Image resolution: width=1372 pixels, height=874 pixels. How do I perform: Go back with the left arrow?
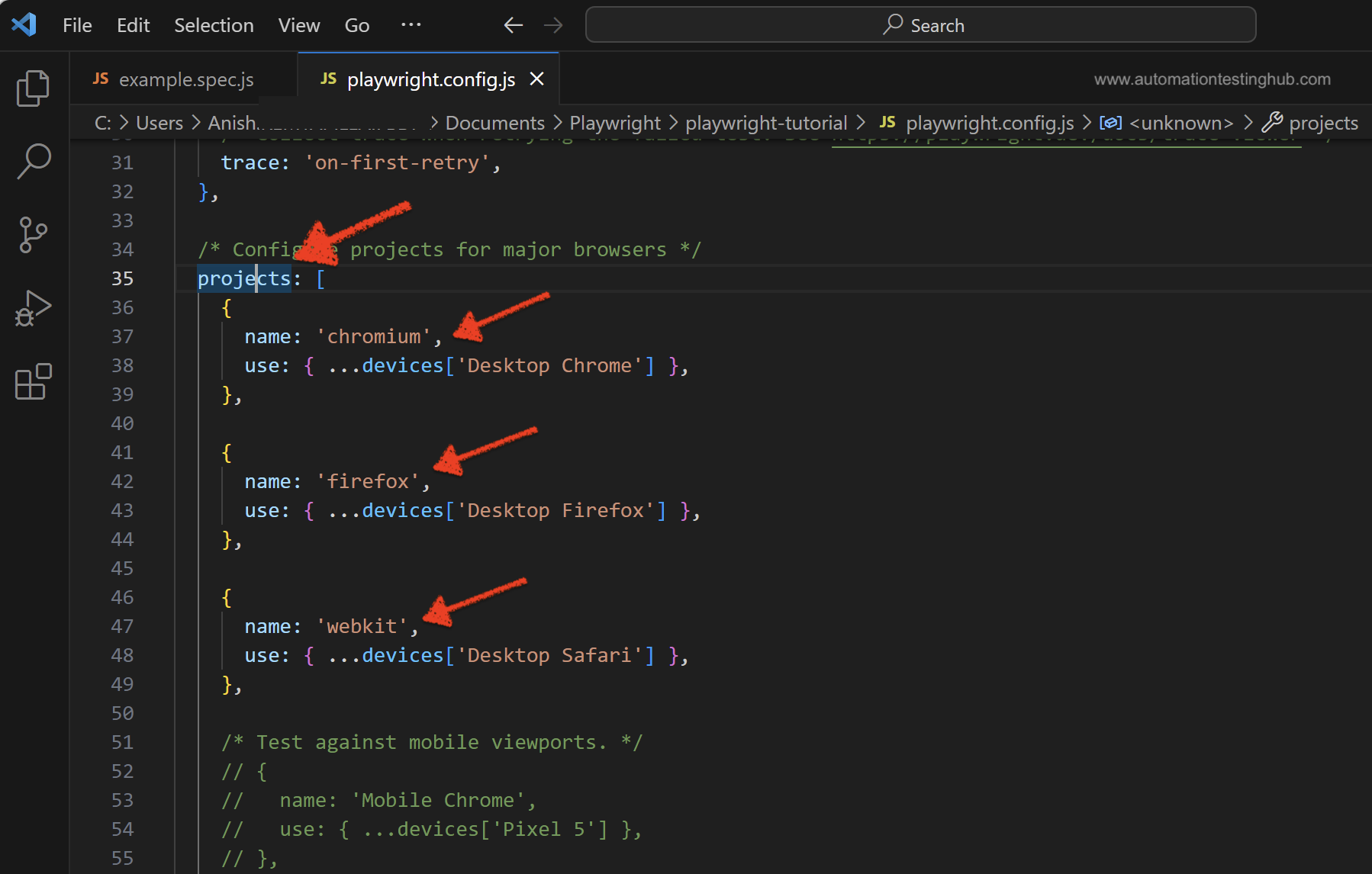tap(514, 25)
